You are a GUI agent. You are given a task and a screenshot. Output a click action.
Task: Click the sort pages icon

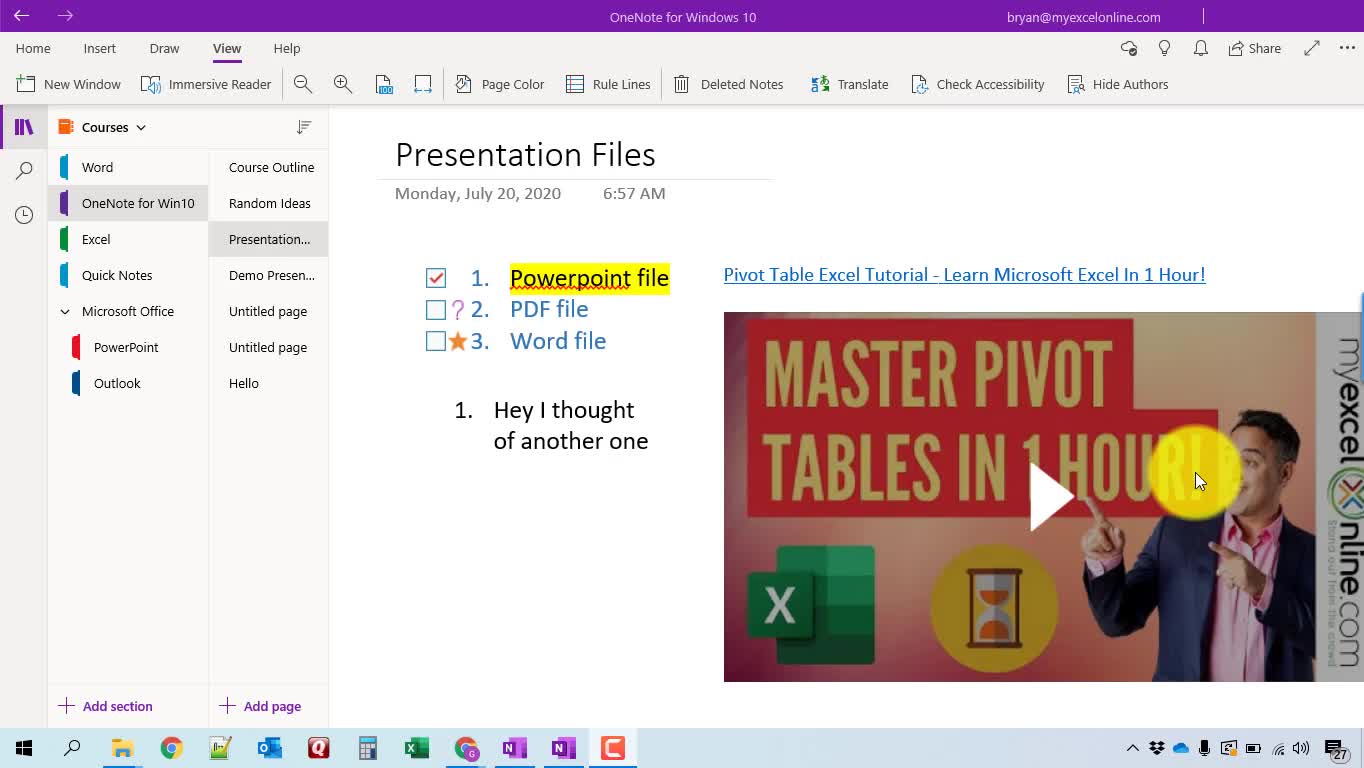(304, 127)
